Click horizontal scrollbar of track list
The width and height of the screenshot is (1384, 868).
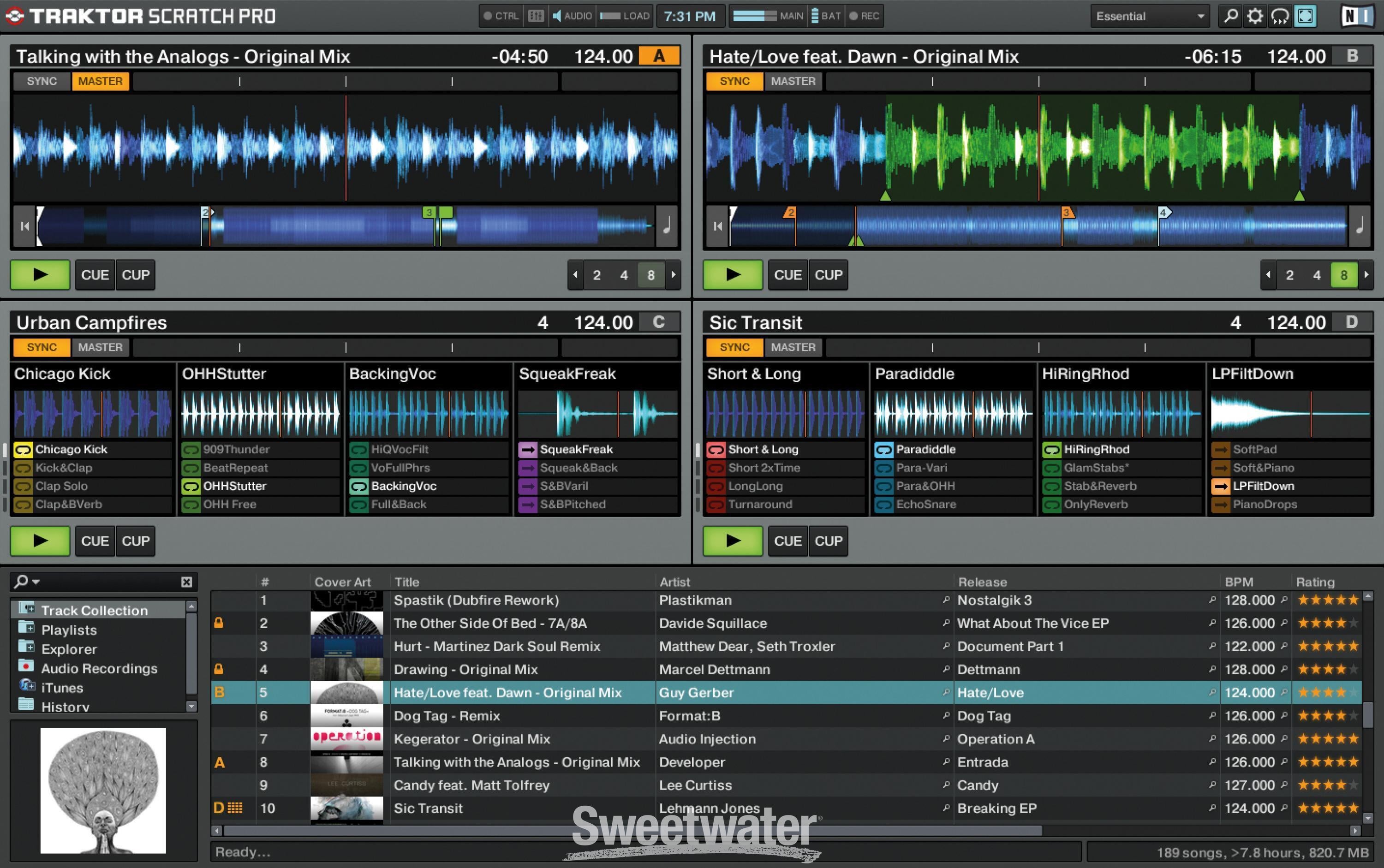coord(632,830)
